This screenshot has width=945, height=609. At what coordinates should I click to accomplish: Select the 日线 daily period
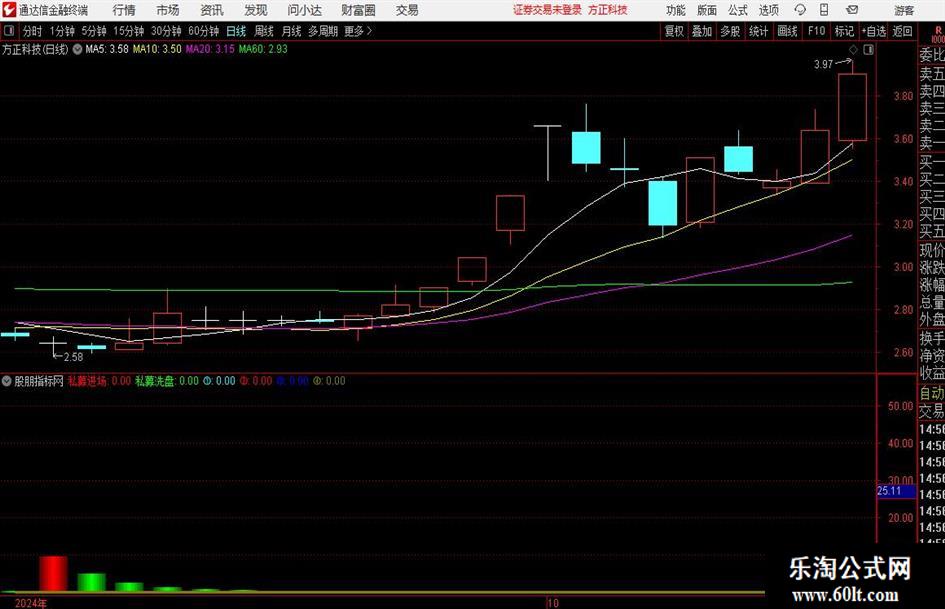pos(236,31)
